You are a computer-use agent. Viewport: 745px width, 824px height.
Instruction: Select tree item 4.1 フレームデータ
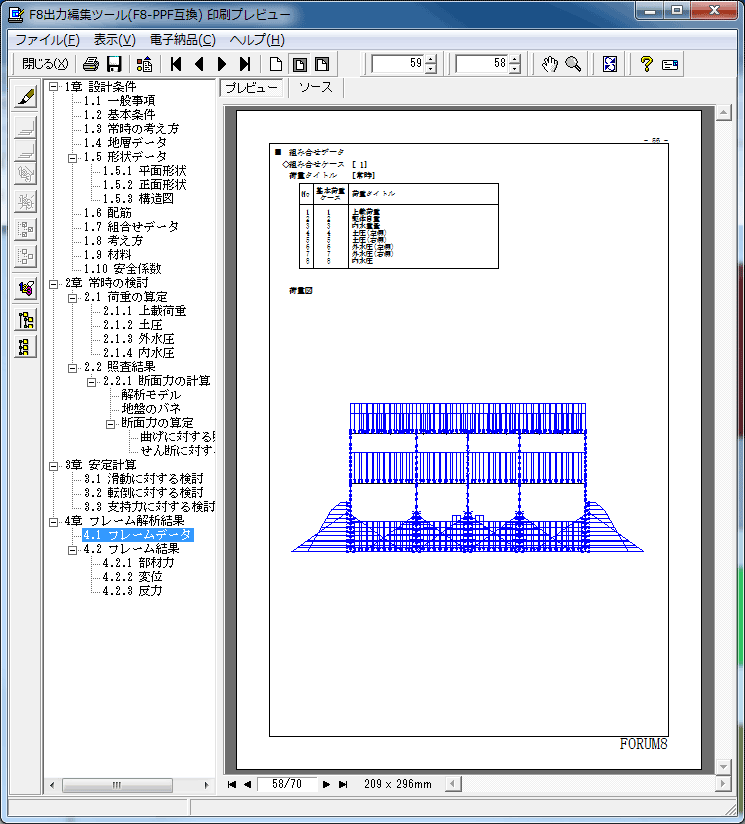click(138, 535)
